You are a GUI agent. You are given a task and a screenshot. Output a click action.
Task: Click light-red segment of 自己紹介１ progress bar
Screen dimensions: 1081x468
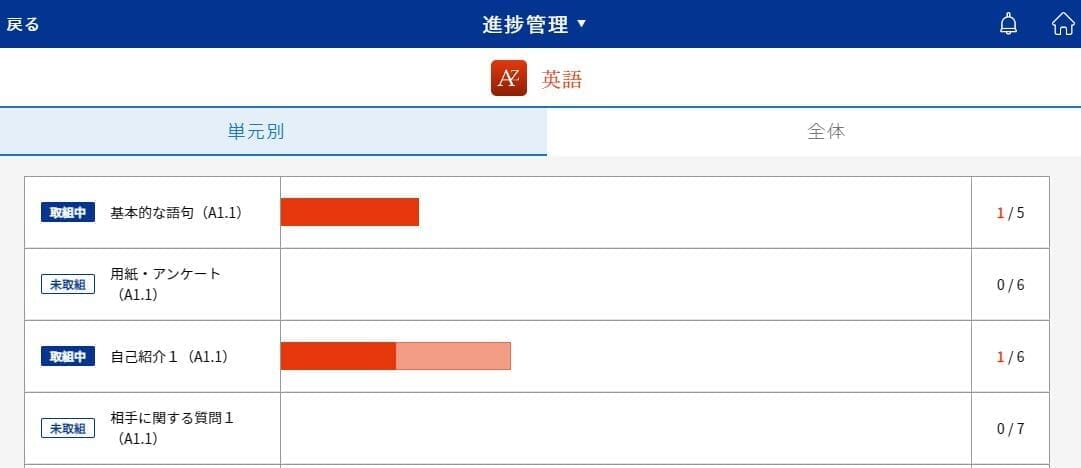click(453, 356)
